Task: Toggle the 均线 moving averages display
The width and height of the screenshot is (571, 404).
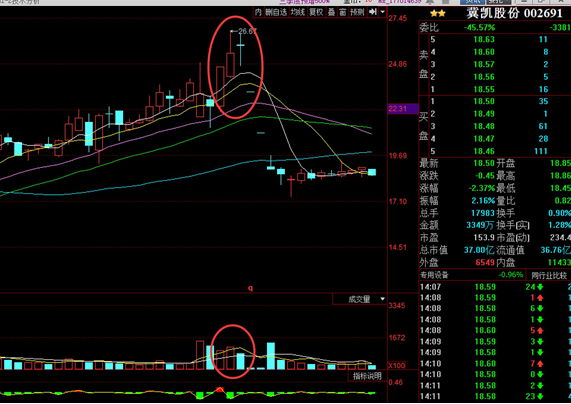Action: click(298, 12)
